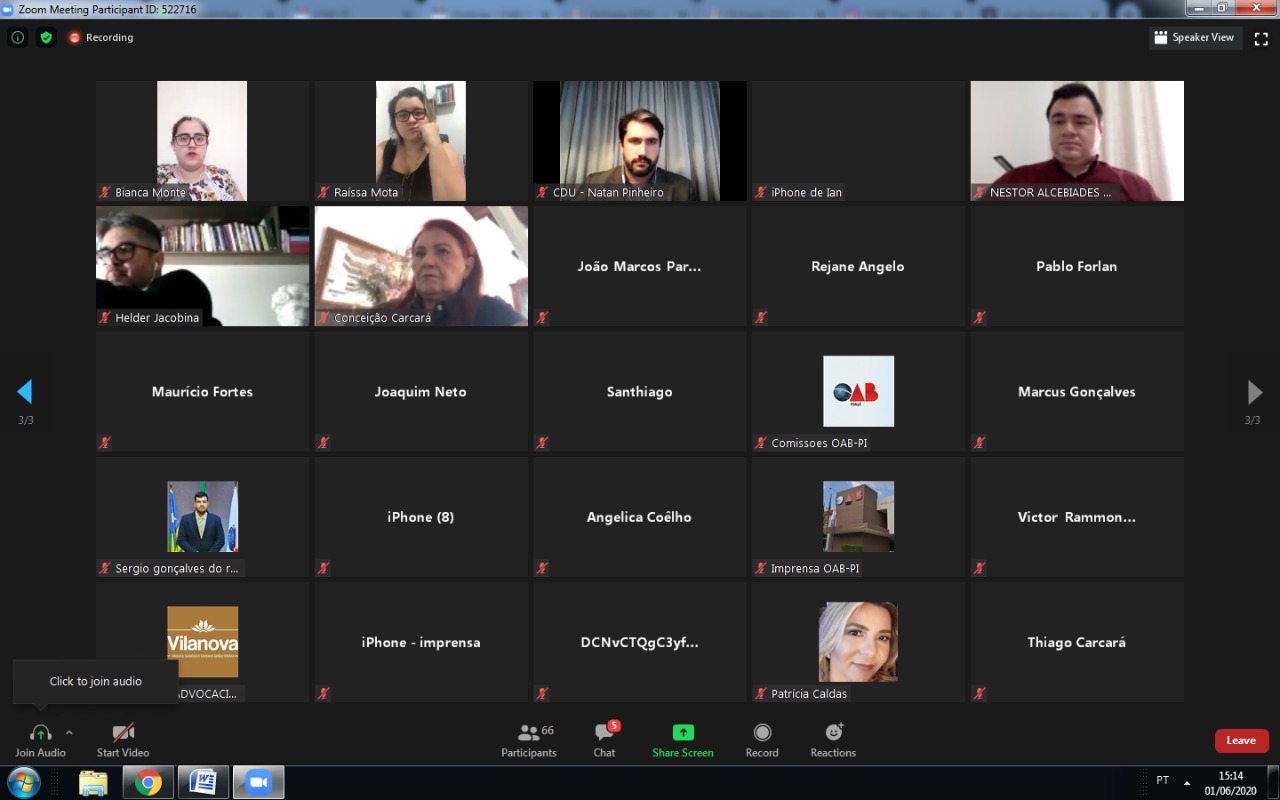
Task: Open the Chat panel
Action: (604, 740)
